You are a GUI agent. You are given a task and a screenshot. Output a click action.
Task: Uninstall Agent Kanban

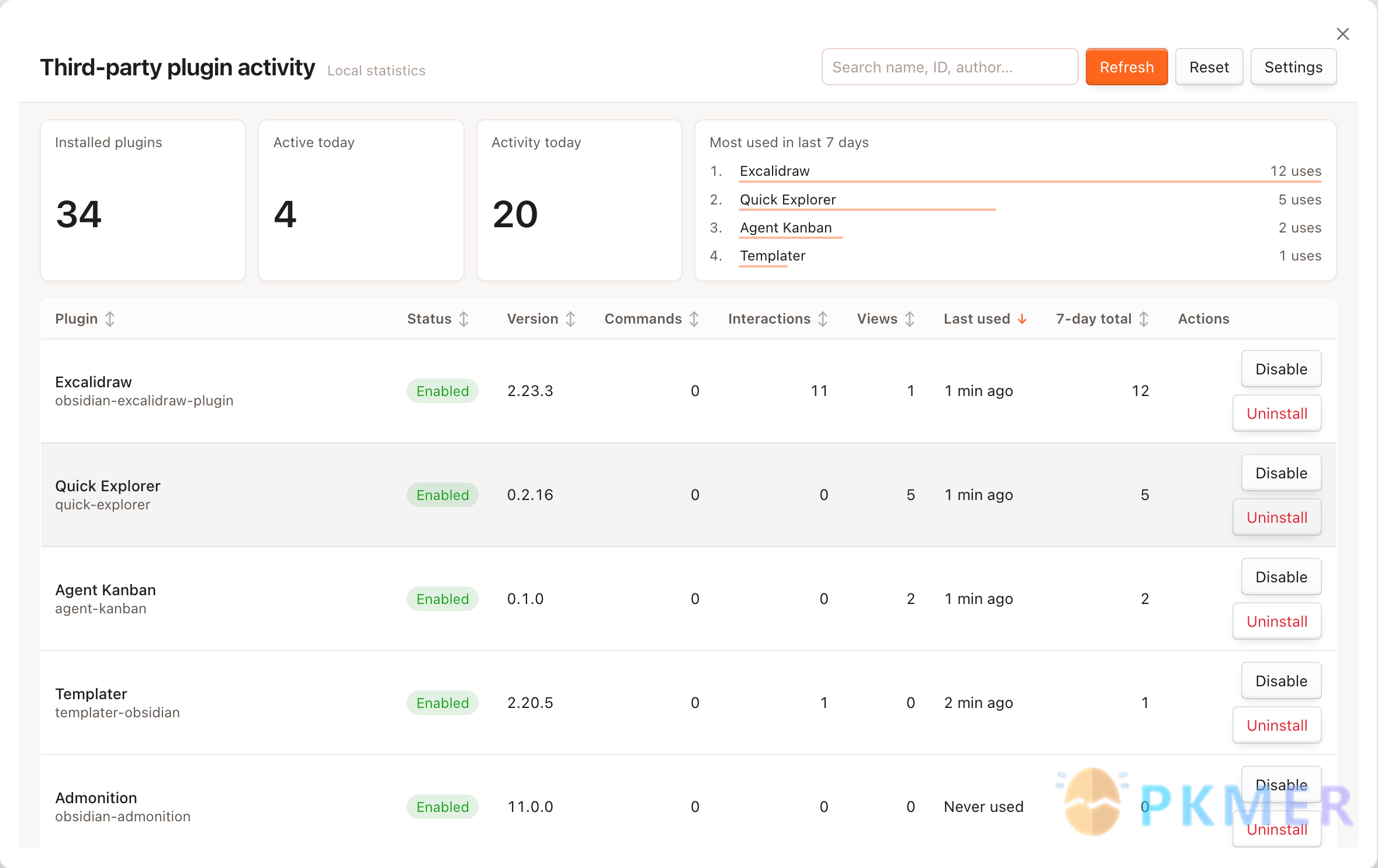click(x=1277, y=622)
